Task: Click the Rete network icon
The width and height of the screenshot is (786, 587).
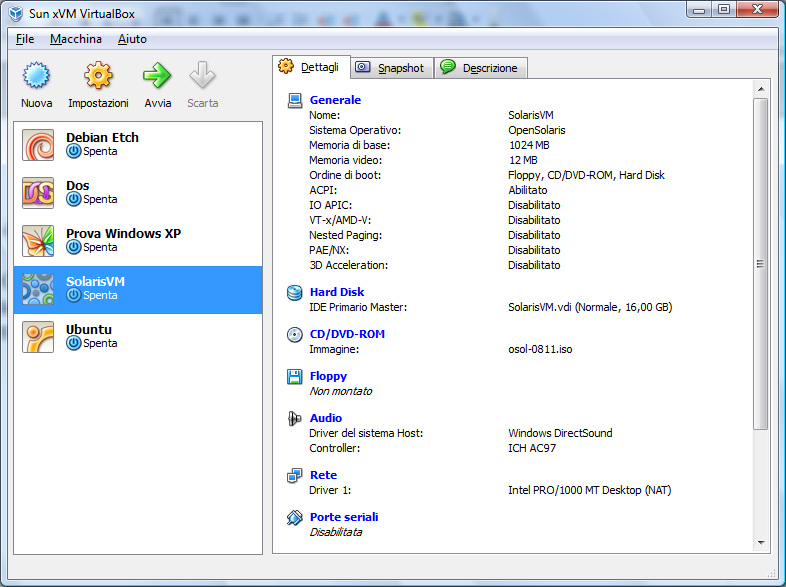Action: (295, 475)
